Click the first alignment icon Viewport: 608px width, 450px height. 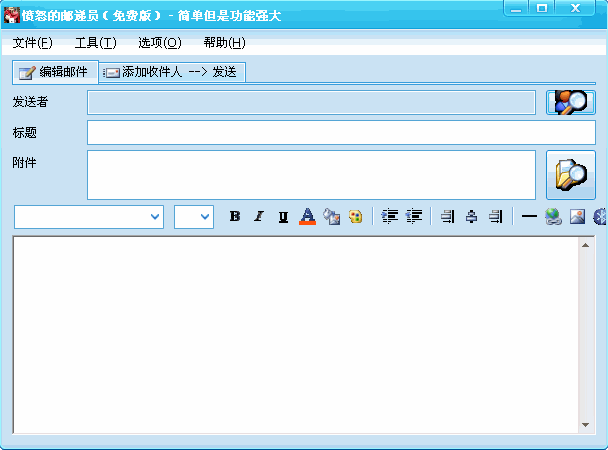pos(447,216)
